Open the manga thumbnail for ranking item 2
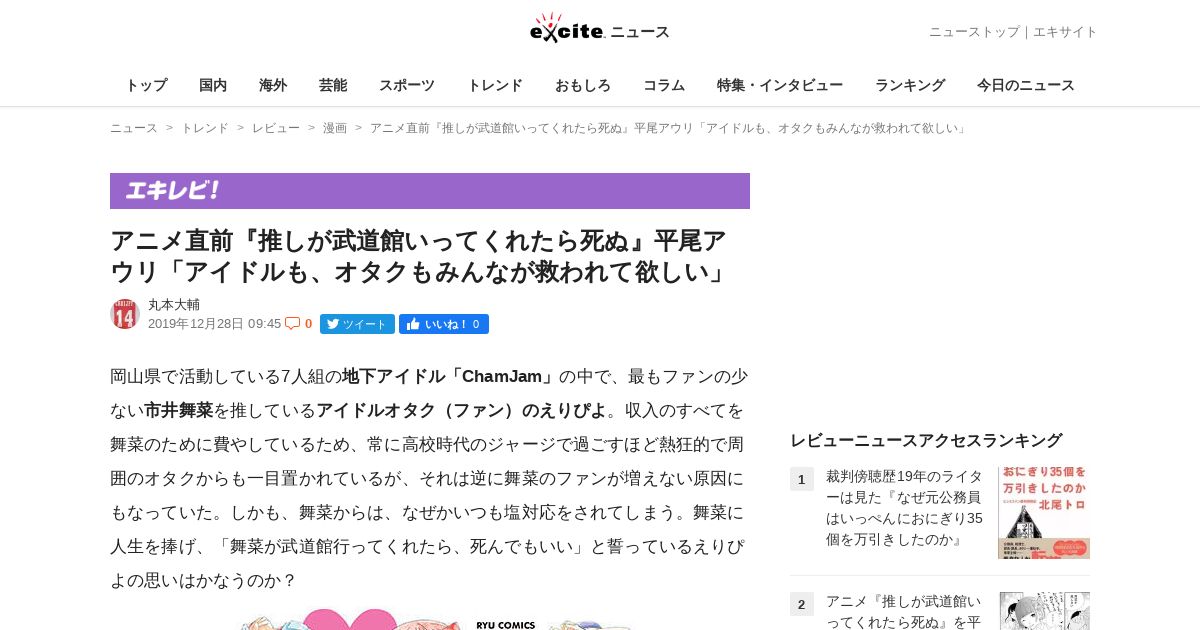 click(1044, 611)
